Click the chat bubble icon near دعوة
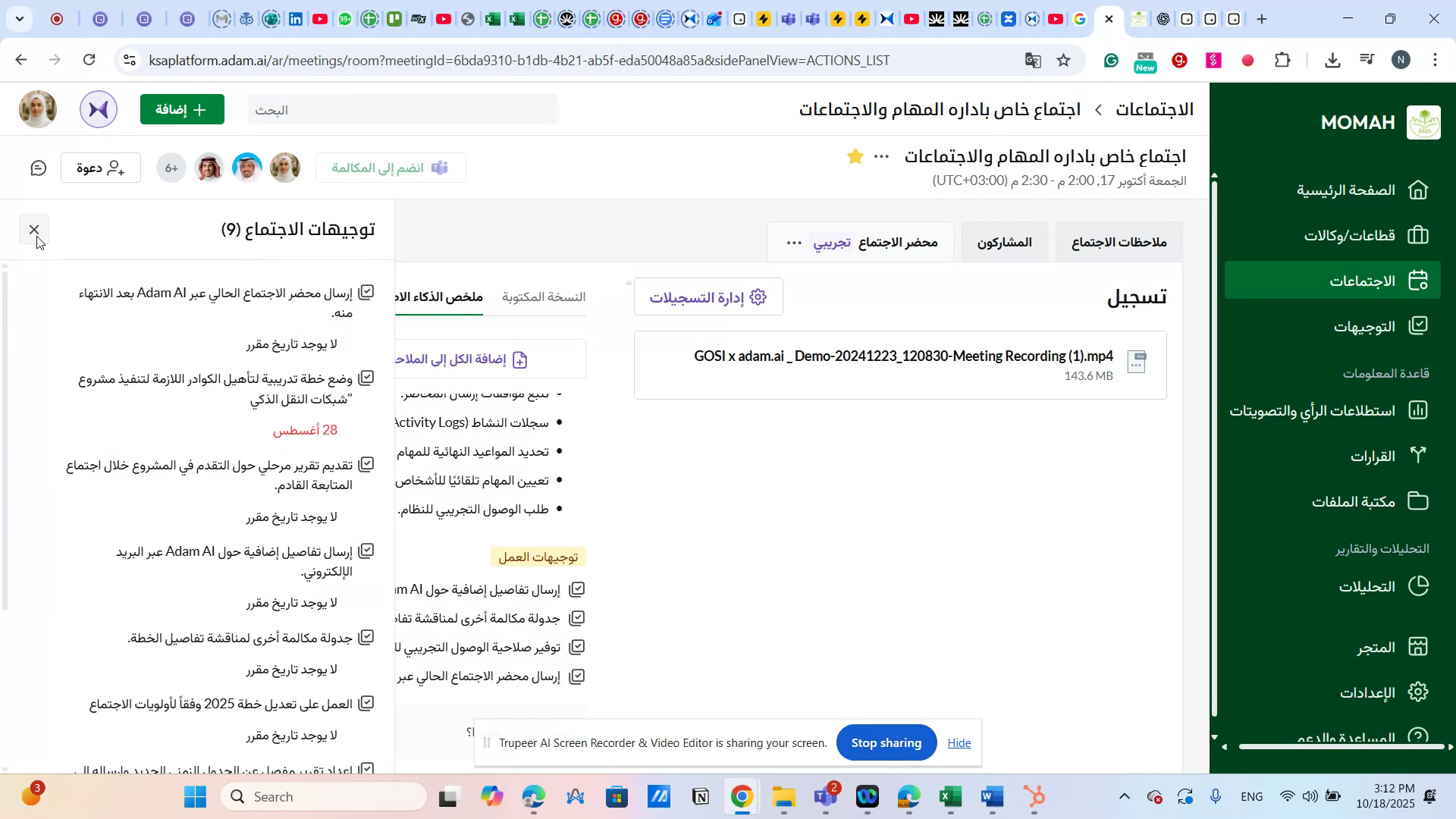 tap(38, 168)
